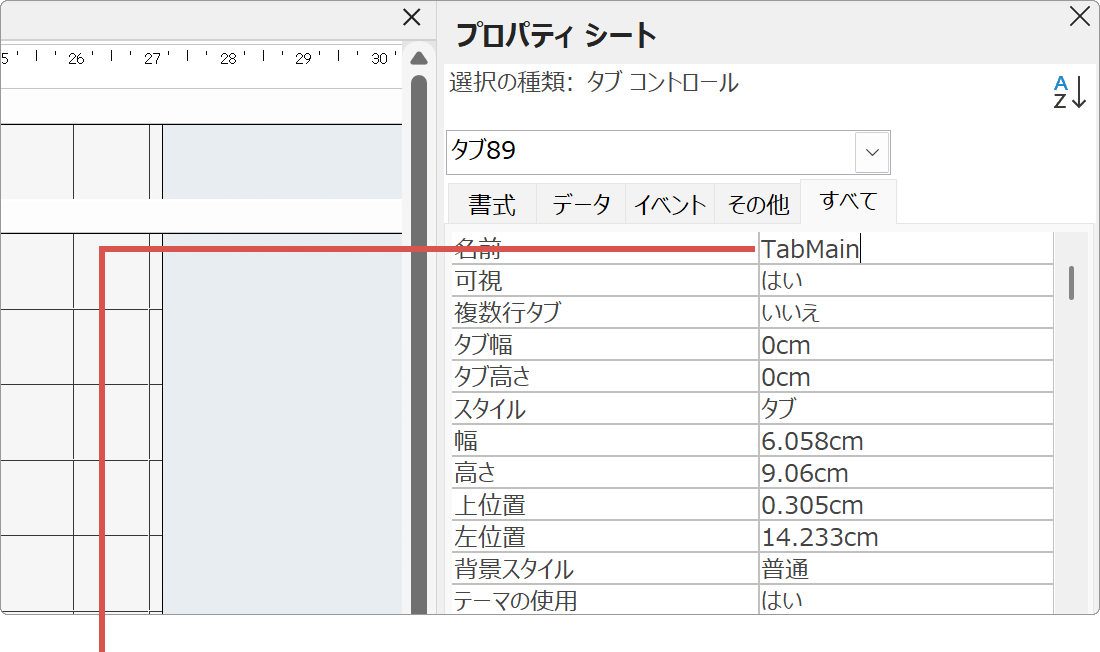Click the scroll-up arrow on the form scrollbar
Image resolution: width=1100 pixels, height=652 pixels.
417,56
